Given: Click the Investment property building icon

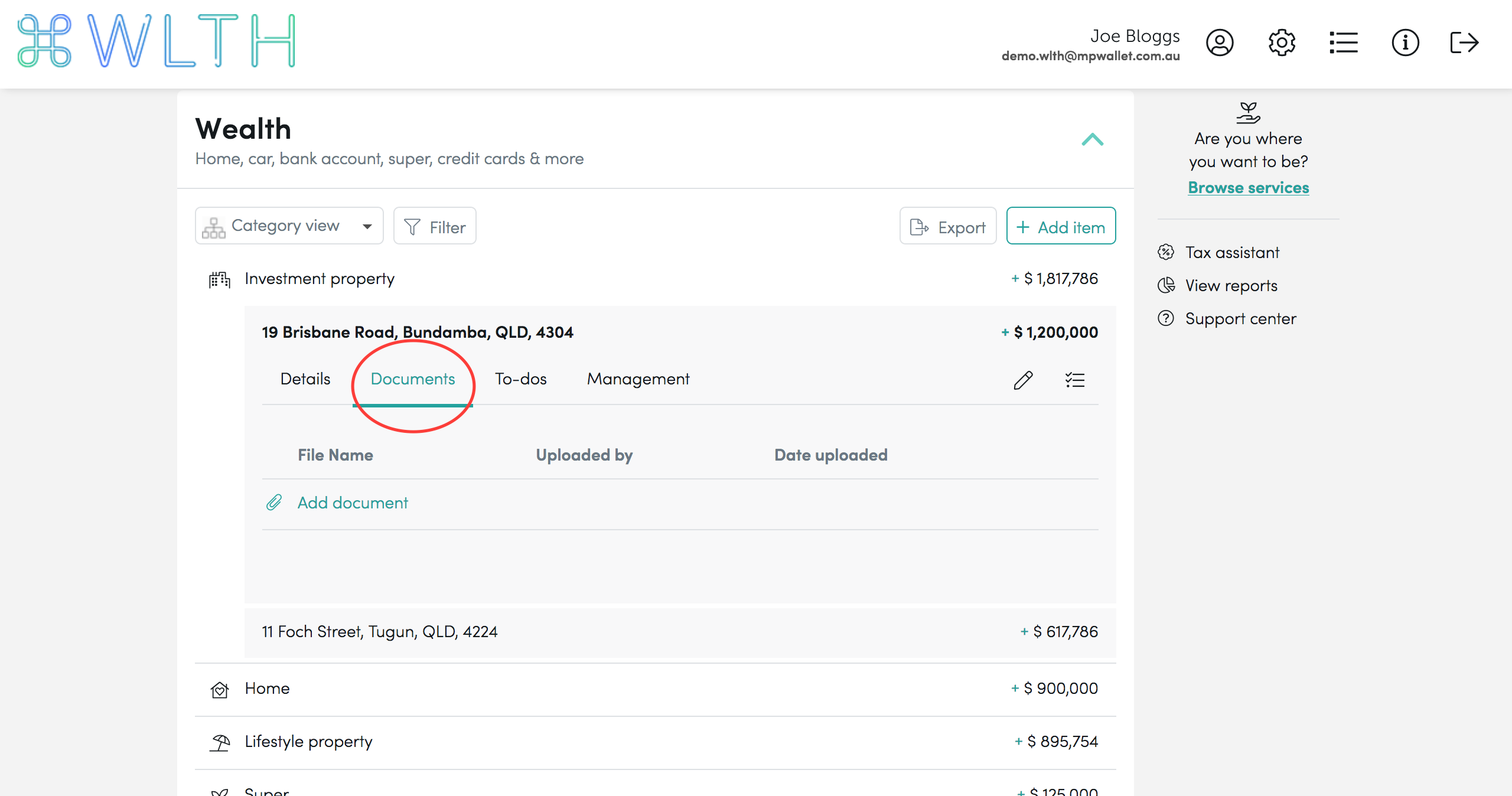Looking at the screenshot, I should pos(219,279).
